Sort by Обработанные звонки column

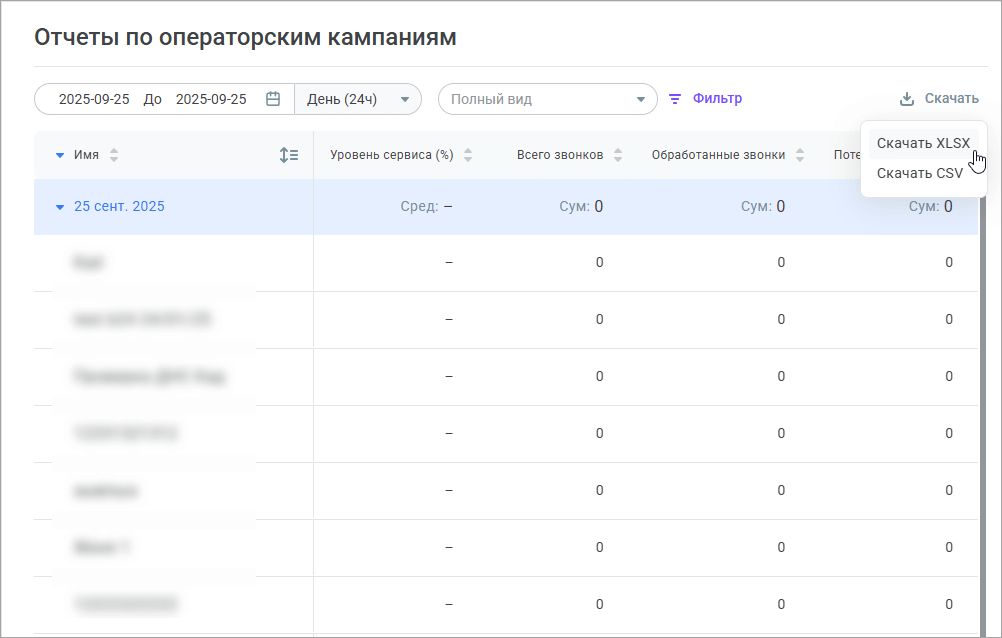800,155
